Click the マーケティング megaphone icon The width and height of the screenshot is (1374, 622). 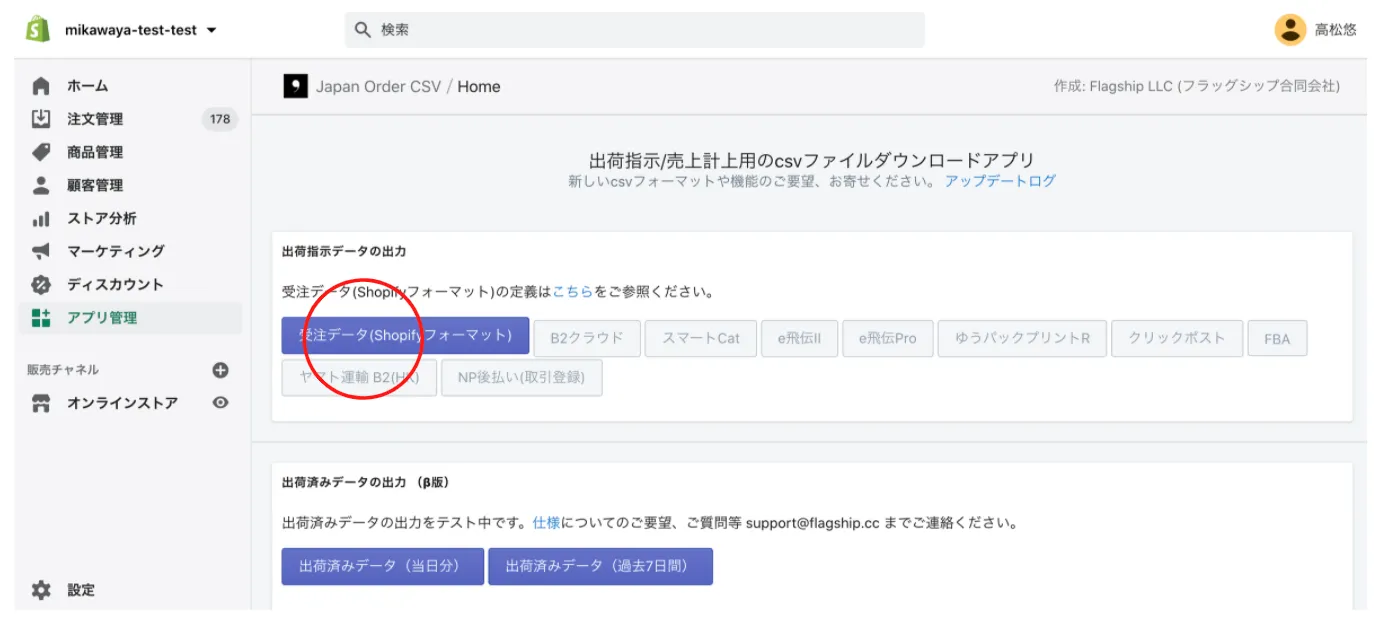tap(41, 251)
